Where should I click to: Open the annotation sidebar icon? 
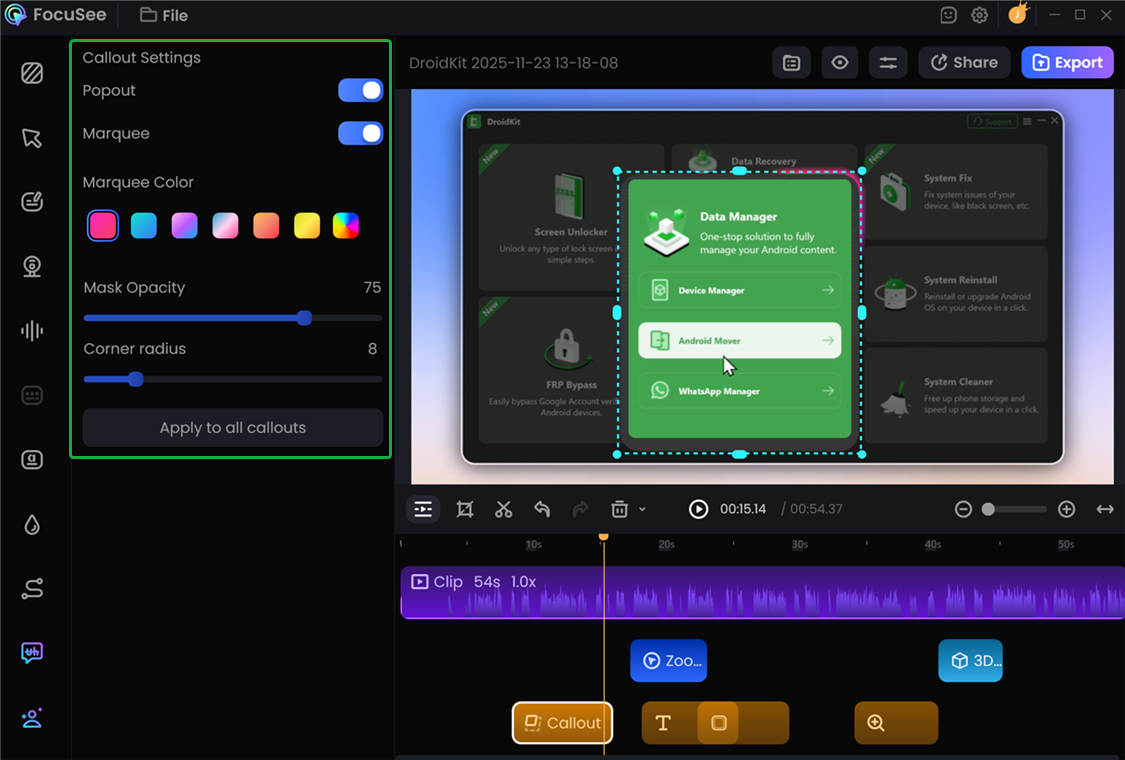click(x=32, y=202)
